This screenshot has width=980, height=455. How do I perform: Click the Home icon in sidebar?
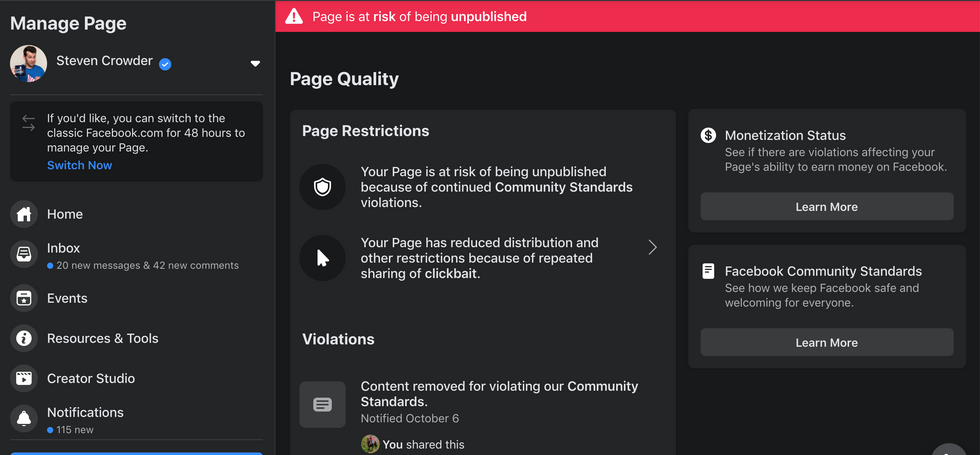pos(24,214)
